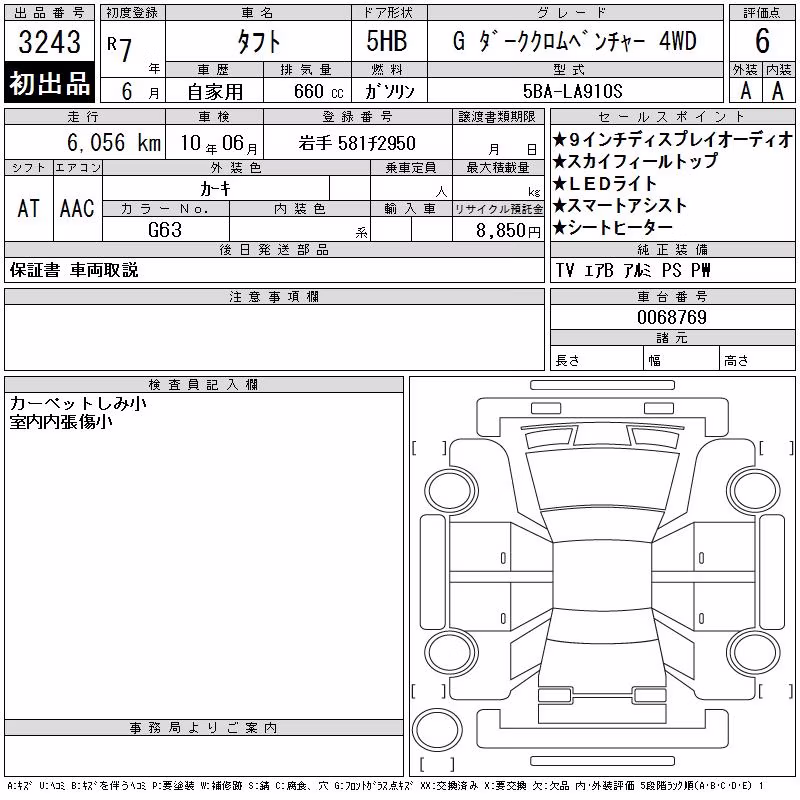Select registration number 岩手 581ち2950
This screenshot has width=800, height=800.
(357, 143)
